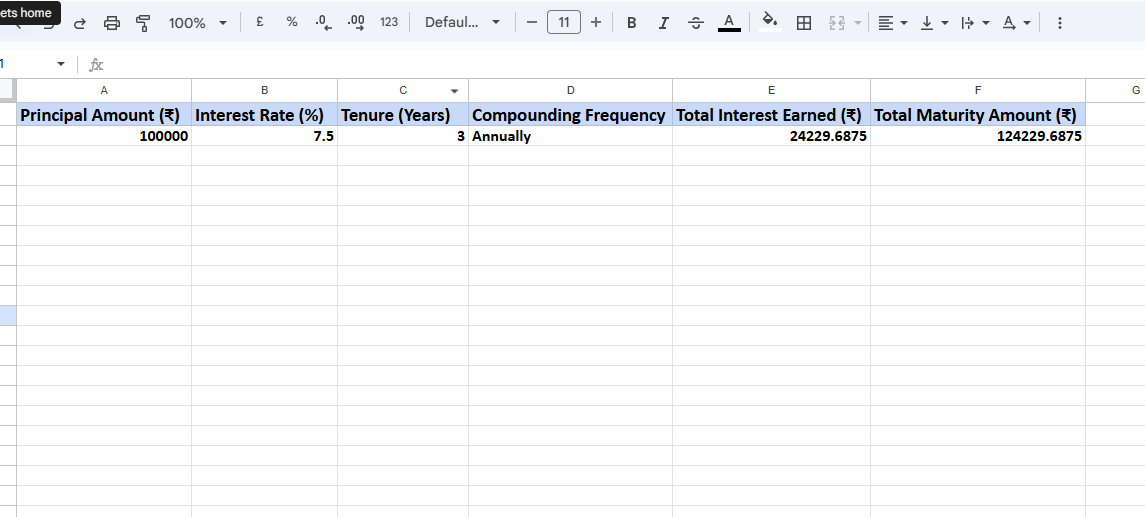This screenshot has width=1145, height=517.
Task: Select the cell containing 124229.6875
Action: (x=978, y=136)
